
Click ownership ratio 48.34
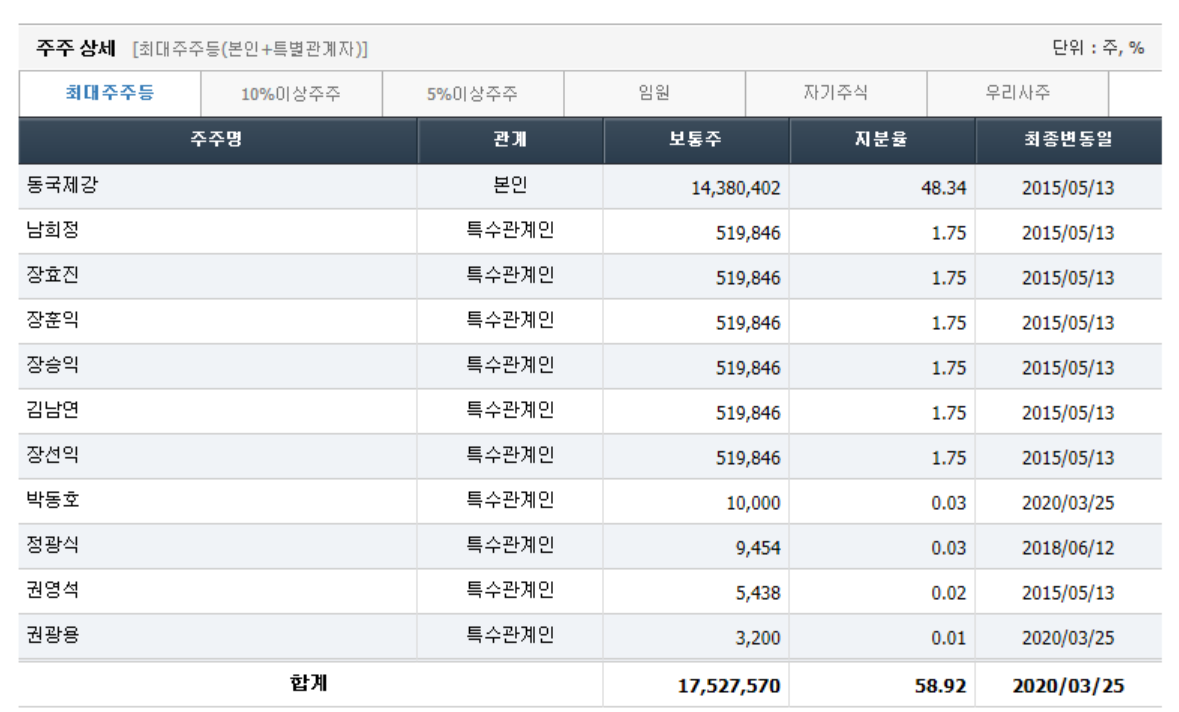coord(944,188)
